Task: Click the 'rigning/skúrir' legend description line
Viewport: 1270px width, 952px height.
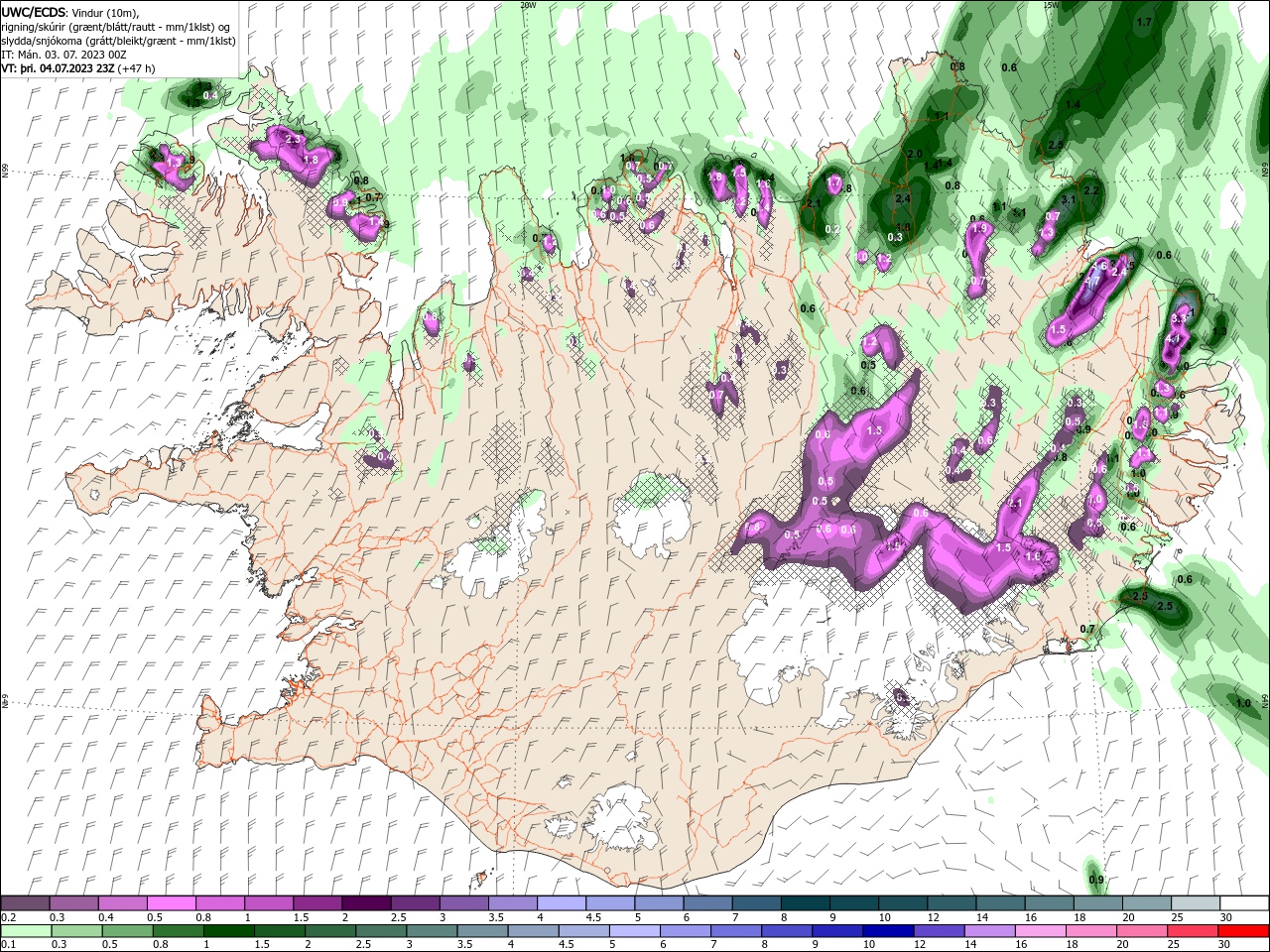Action: pos(116,27)
